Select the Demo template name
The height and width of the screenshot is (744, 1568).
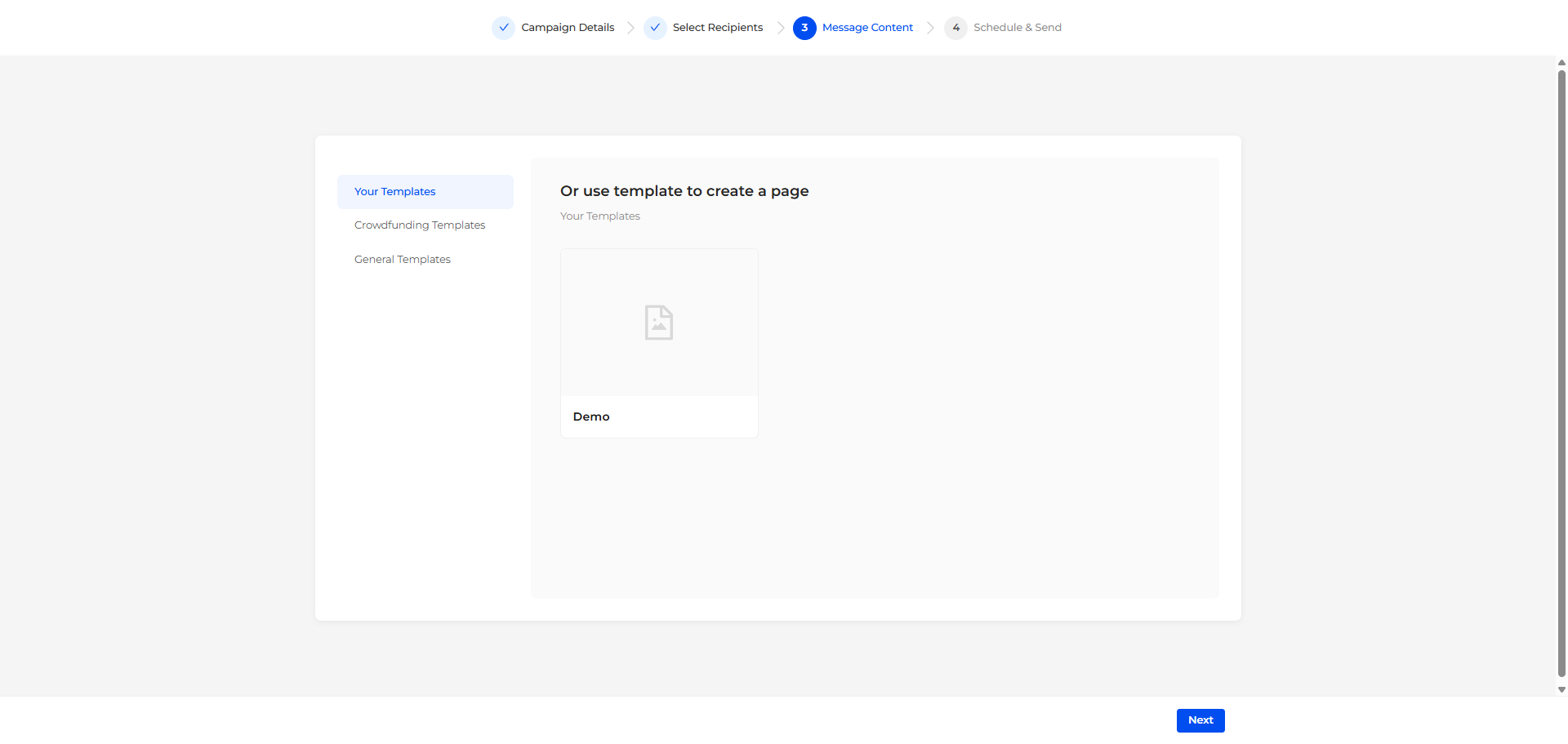[591, 417]
